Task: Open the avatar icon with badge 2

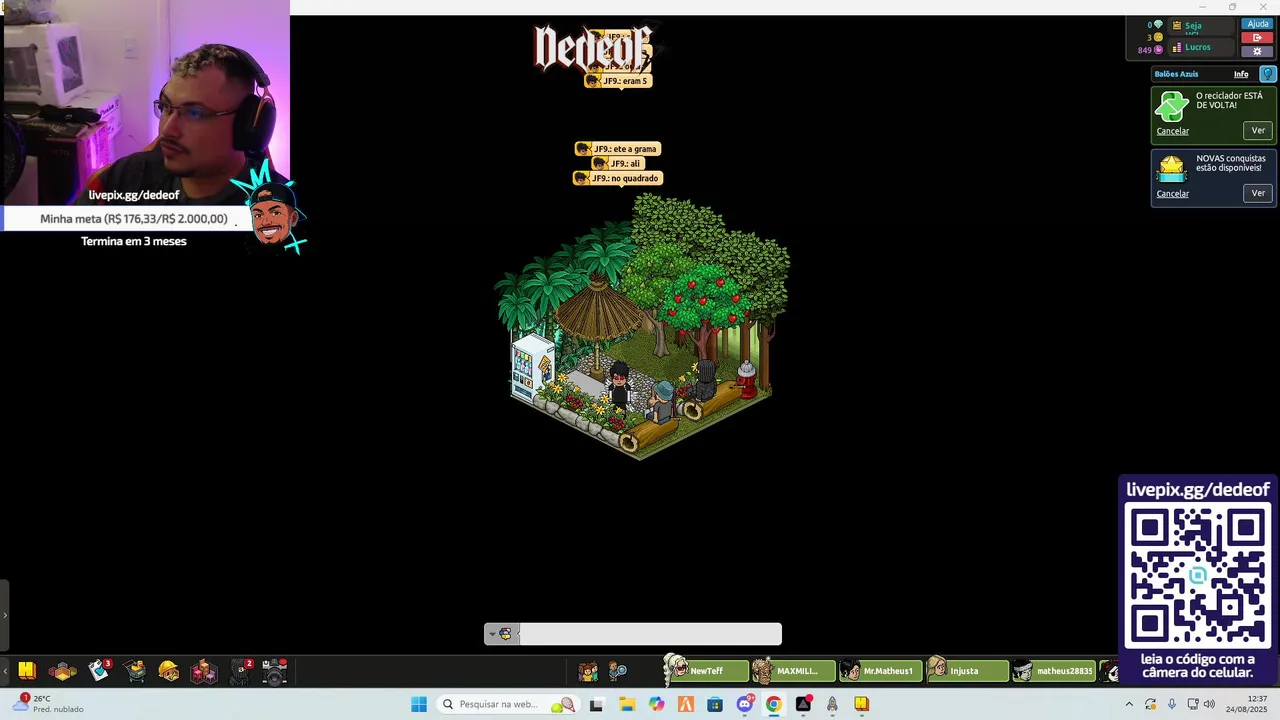Action: tap(240, 671)
